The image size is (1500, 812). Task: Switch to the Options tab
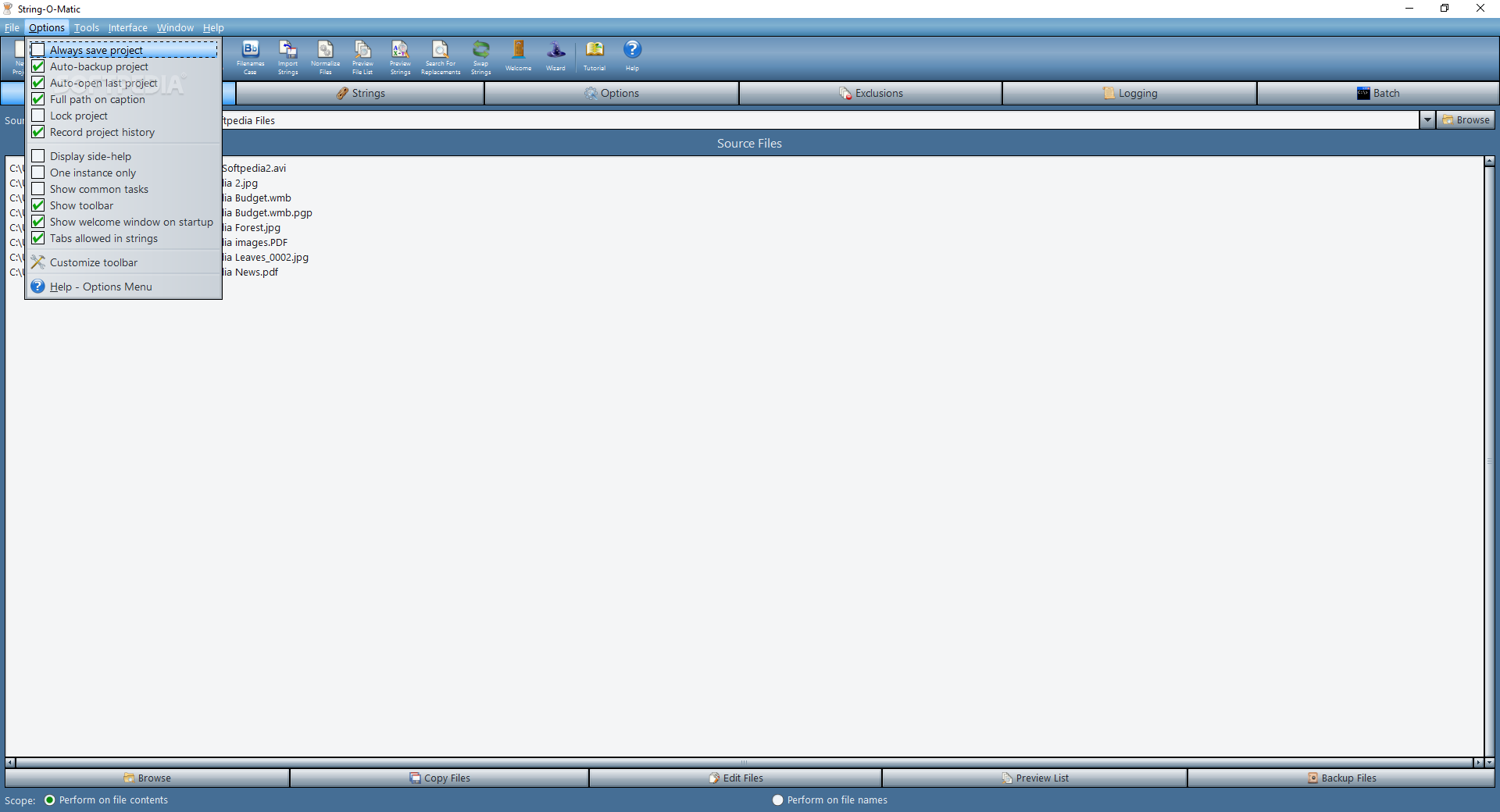612,93
